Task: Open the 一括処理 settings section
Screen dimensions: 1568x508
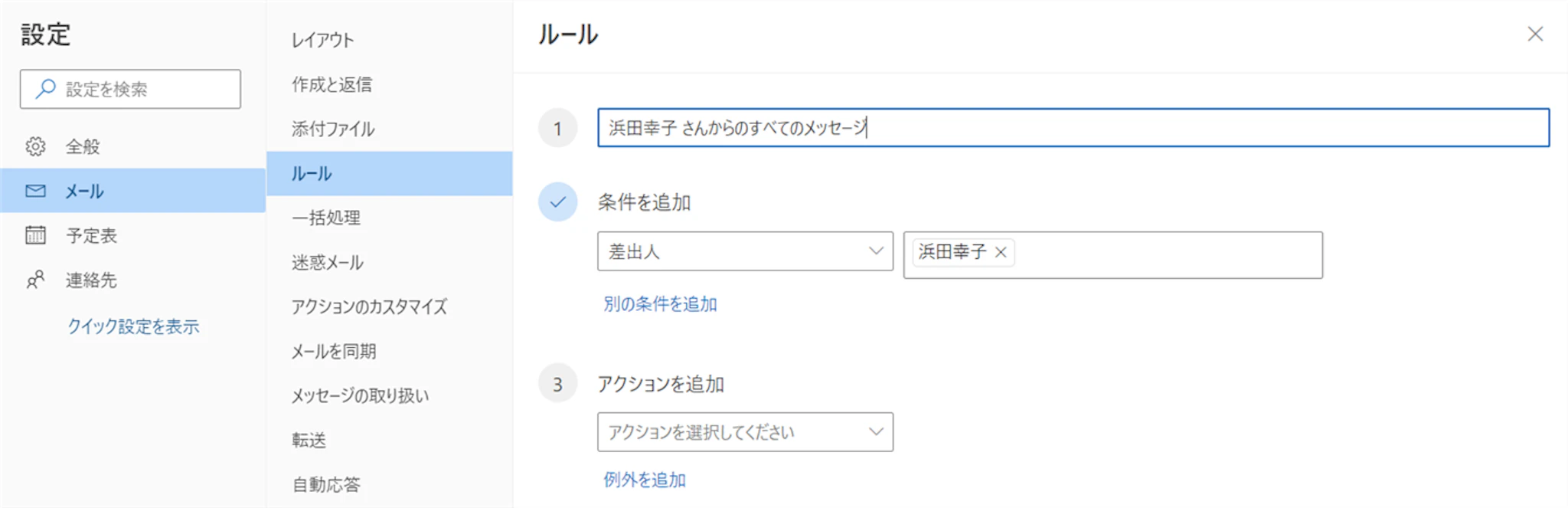Action: coord(326,218)
